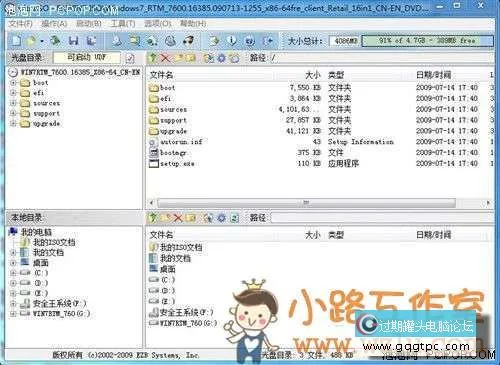Viewport: 500px width, 365px height.
Task: Click the Save As toolbar icon
Action: point(91,41)
